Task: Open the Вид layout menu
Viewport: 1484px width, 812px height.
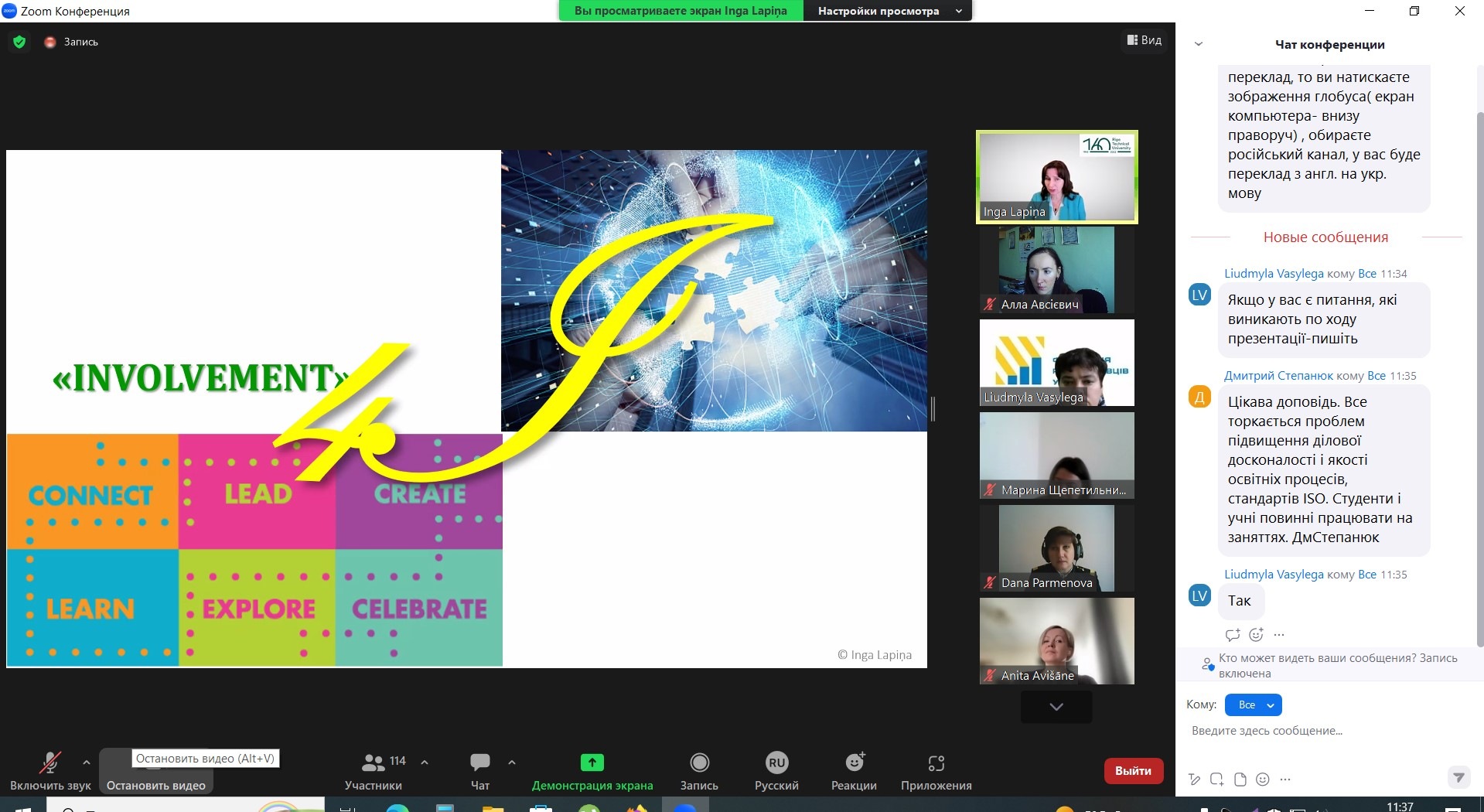Action: click(x=1145, y=40)
